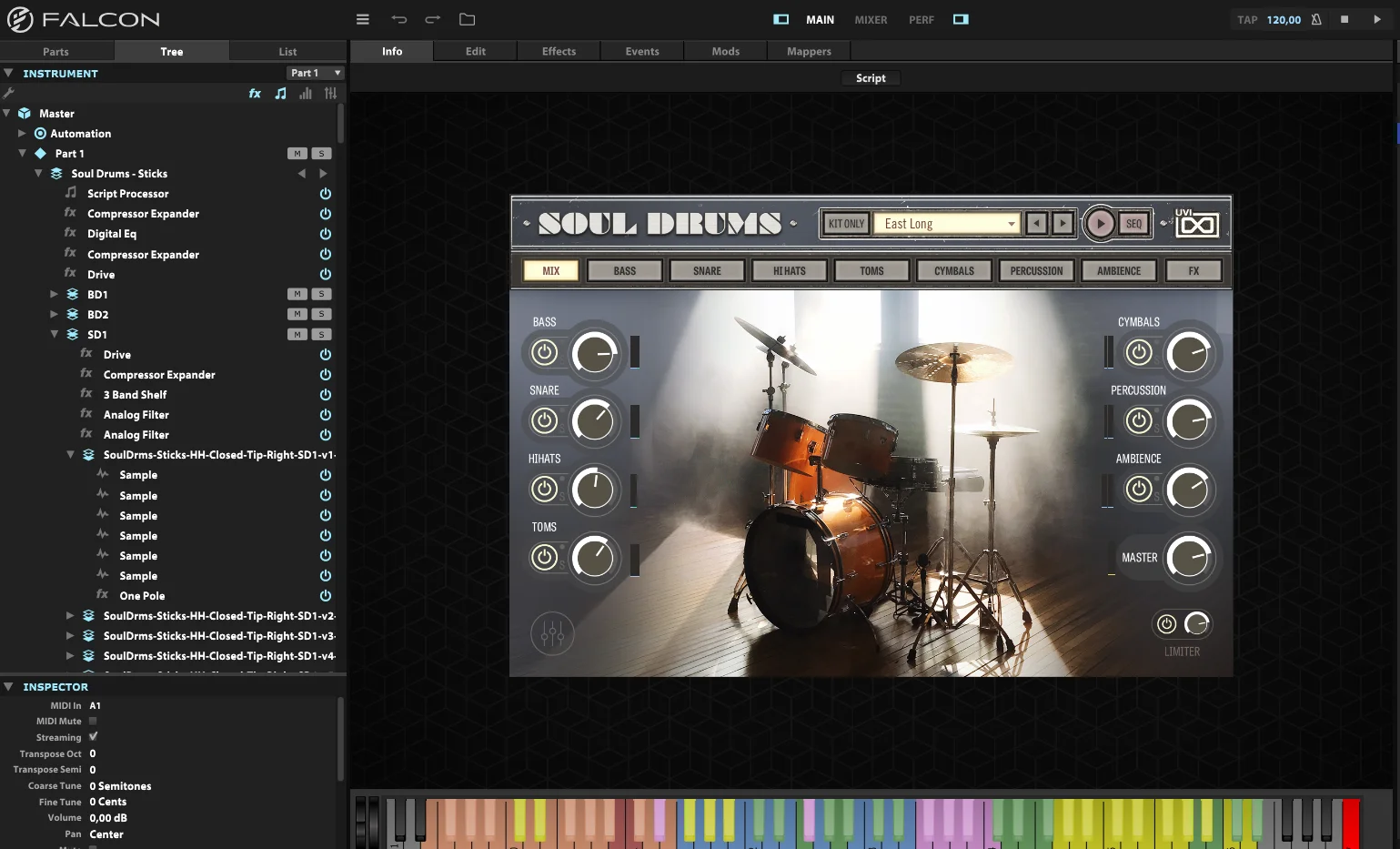Viewport: 1400px width, 849px height.
Task: Go to next Soul Drums kit preset
Action: pos(1063,223)
